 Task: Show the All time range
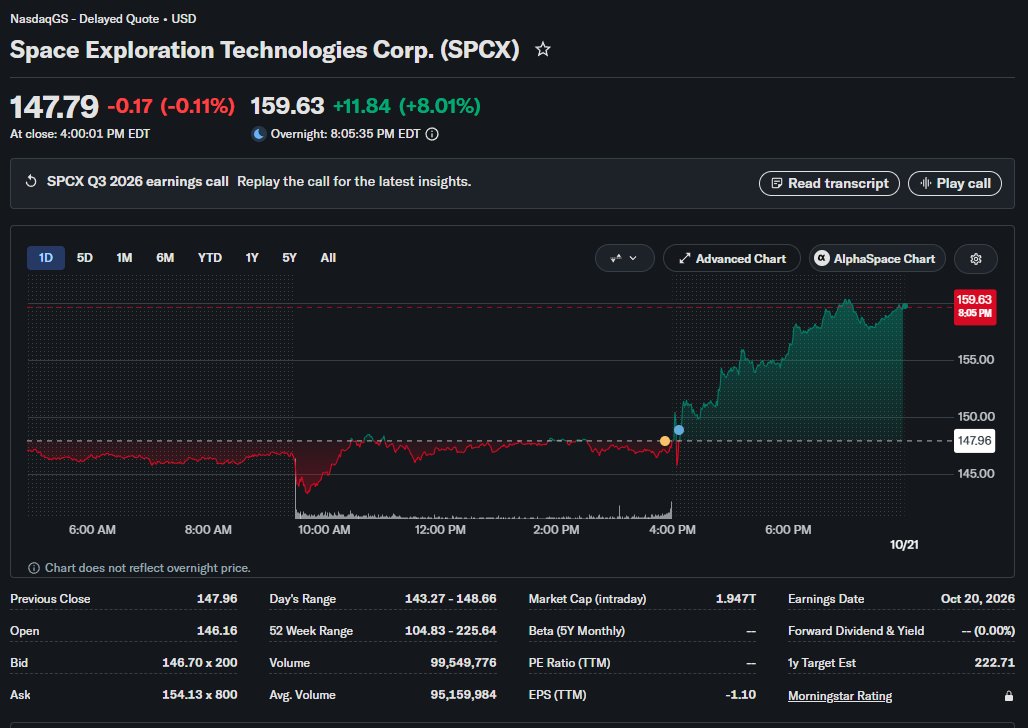[x=328, y=258]
